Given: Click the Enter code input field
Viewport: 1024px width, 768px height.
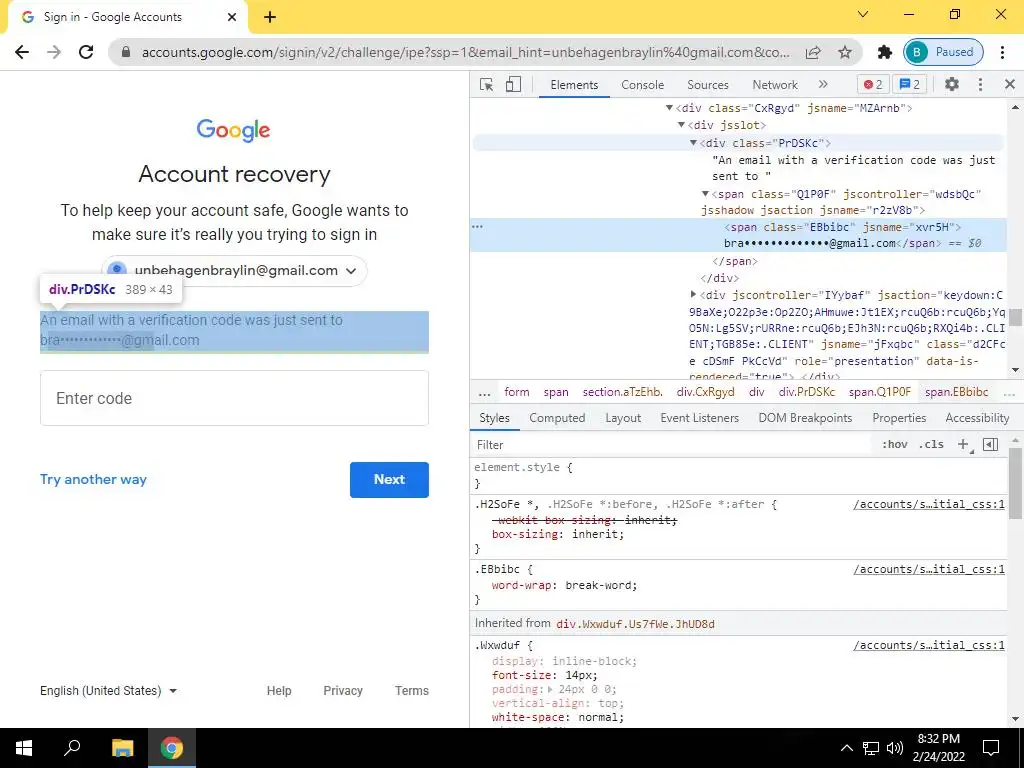Looking at the screenshot, I should pyautogui.click(x=234, y=398).
